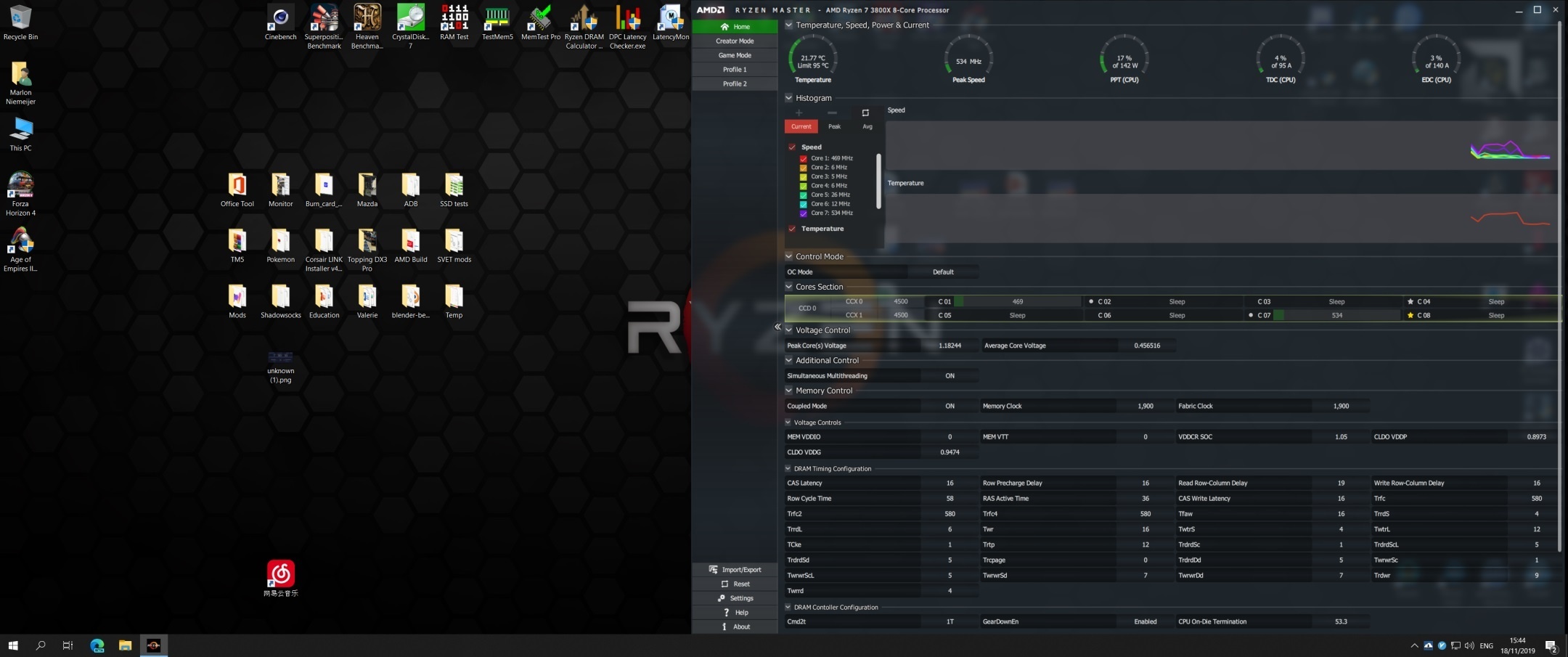Collapse the Additional Control section
This screenshot has width=1568, height=657.
pos(789,360)
